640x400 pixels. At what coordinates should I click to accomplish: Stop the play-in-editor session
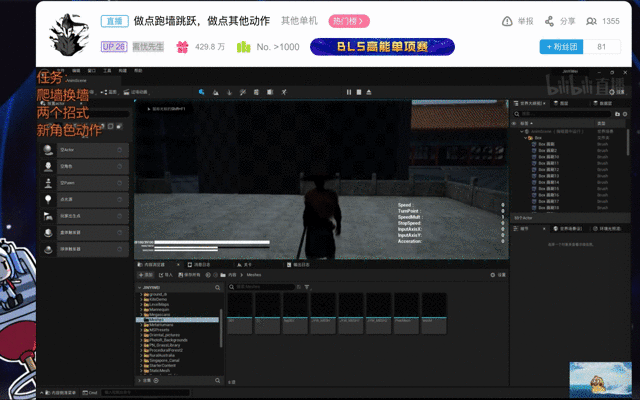tap(359, 92)
